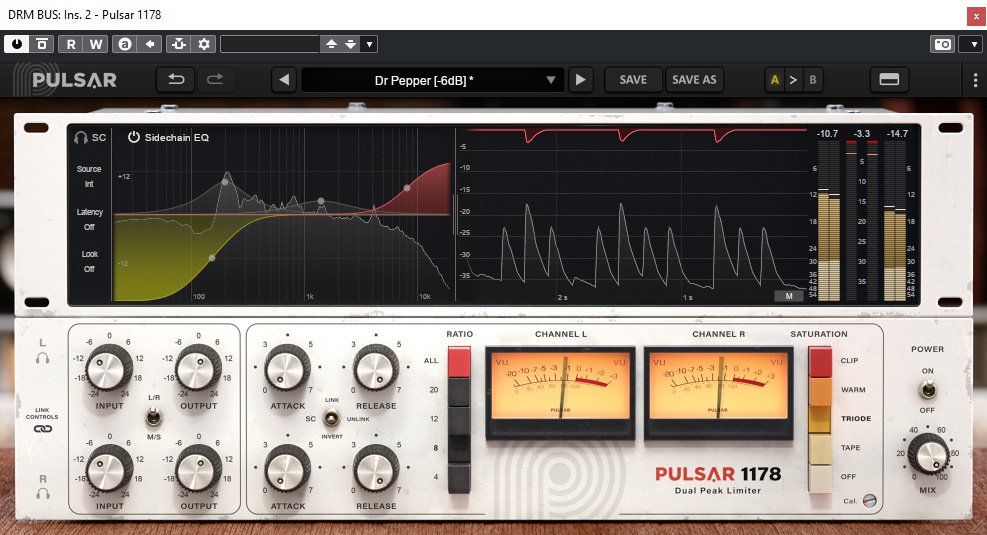Select the ALL ratio button
This screenshot has height=535, width=987.
tap(459, 361)
